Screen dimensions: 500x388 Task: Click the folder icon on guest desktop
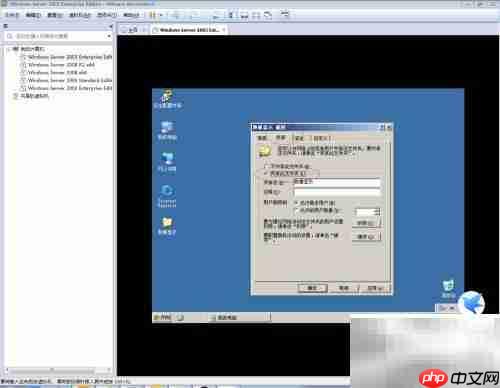(x=167, y=226)
